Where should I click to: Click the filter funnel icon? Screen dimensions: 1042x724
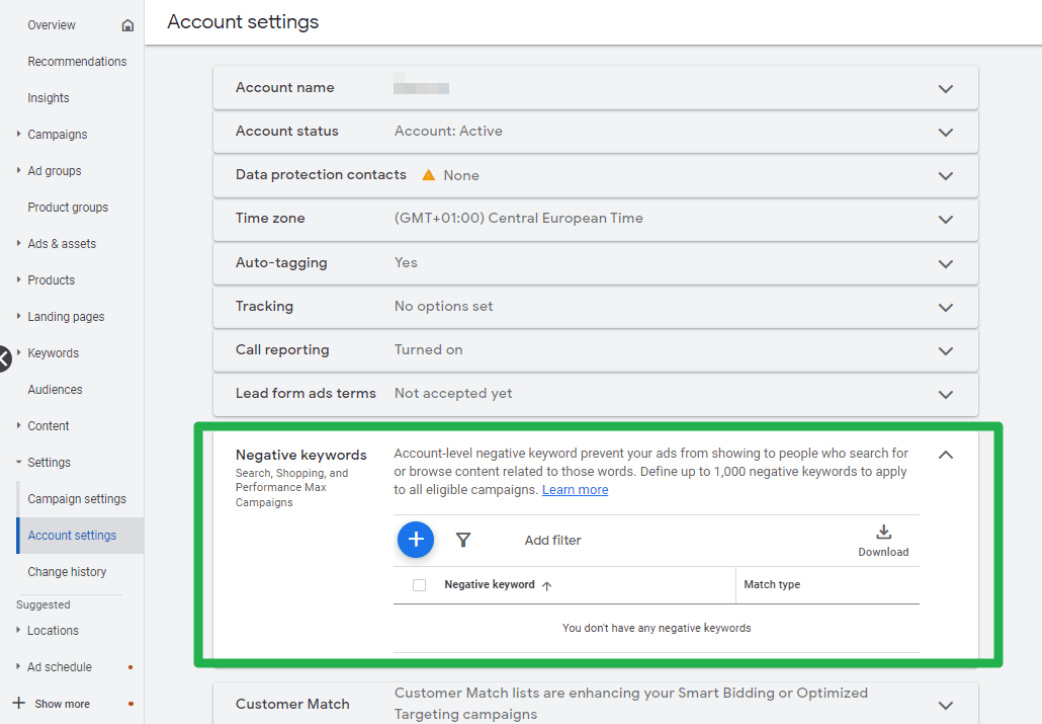point(463,540)
